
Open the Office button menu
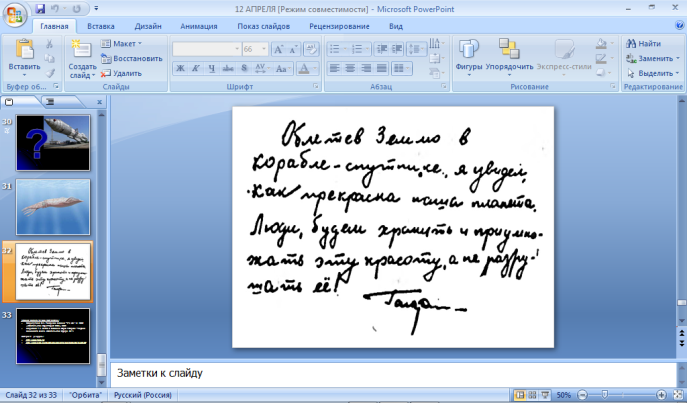coord(14,14)
